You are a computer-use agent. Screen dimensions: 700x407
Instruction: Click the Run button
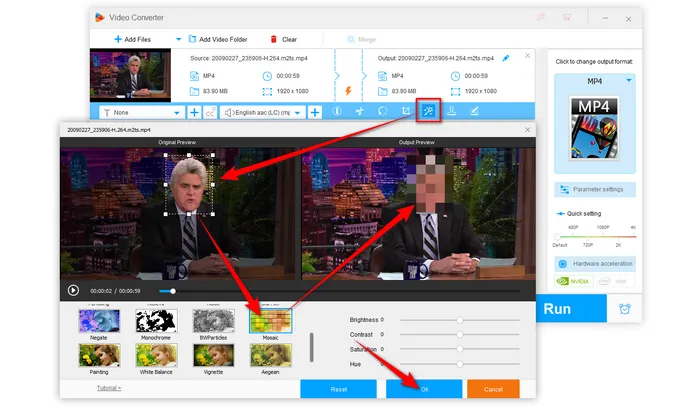click(571, 308)
